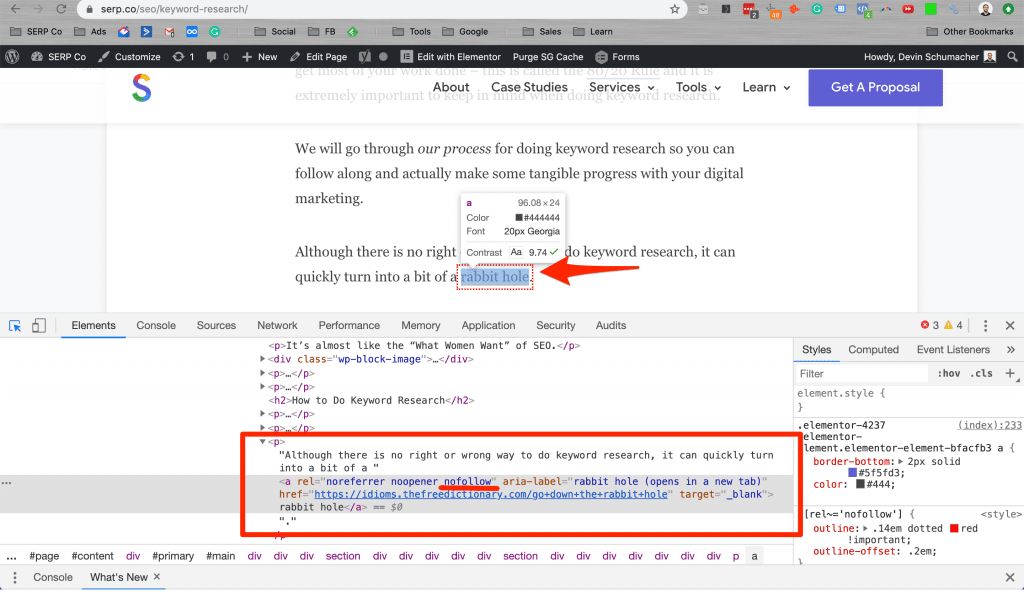
Task: Open Case Studies in site navigation
Action: coord(529,87)
